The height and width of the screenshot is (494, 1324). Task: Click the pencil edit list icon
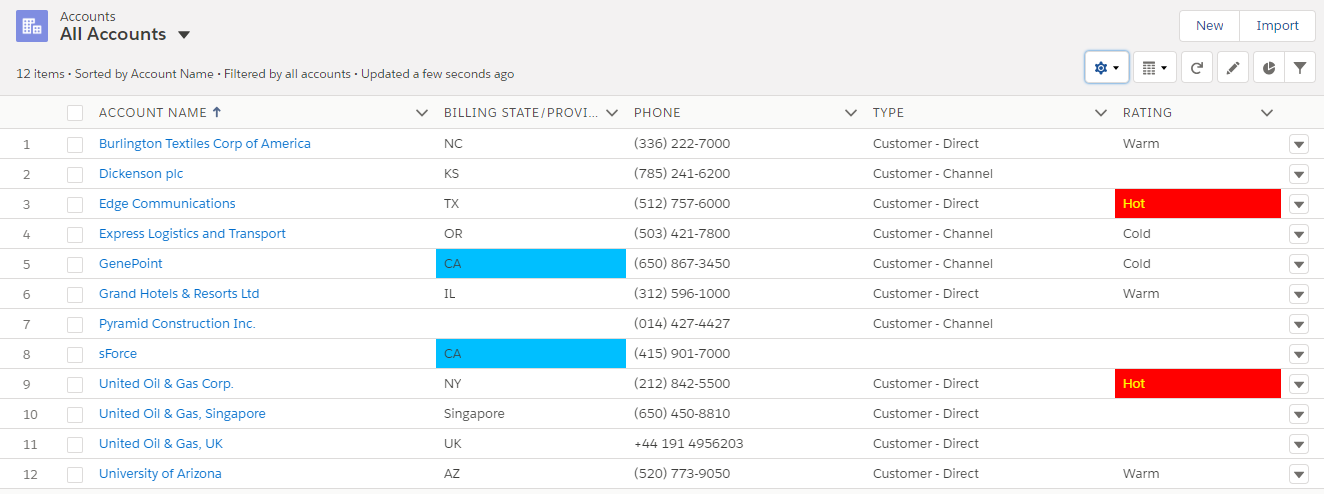point(1233,68)
